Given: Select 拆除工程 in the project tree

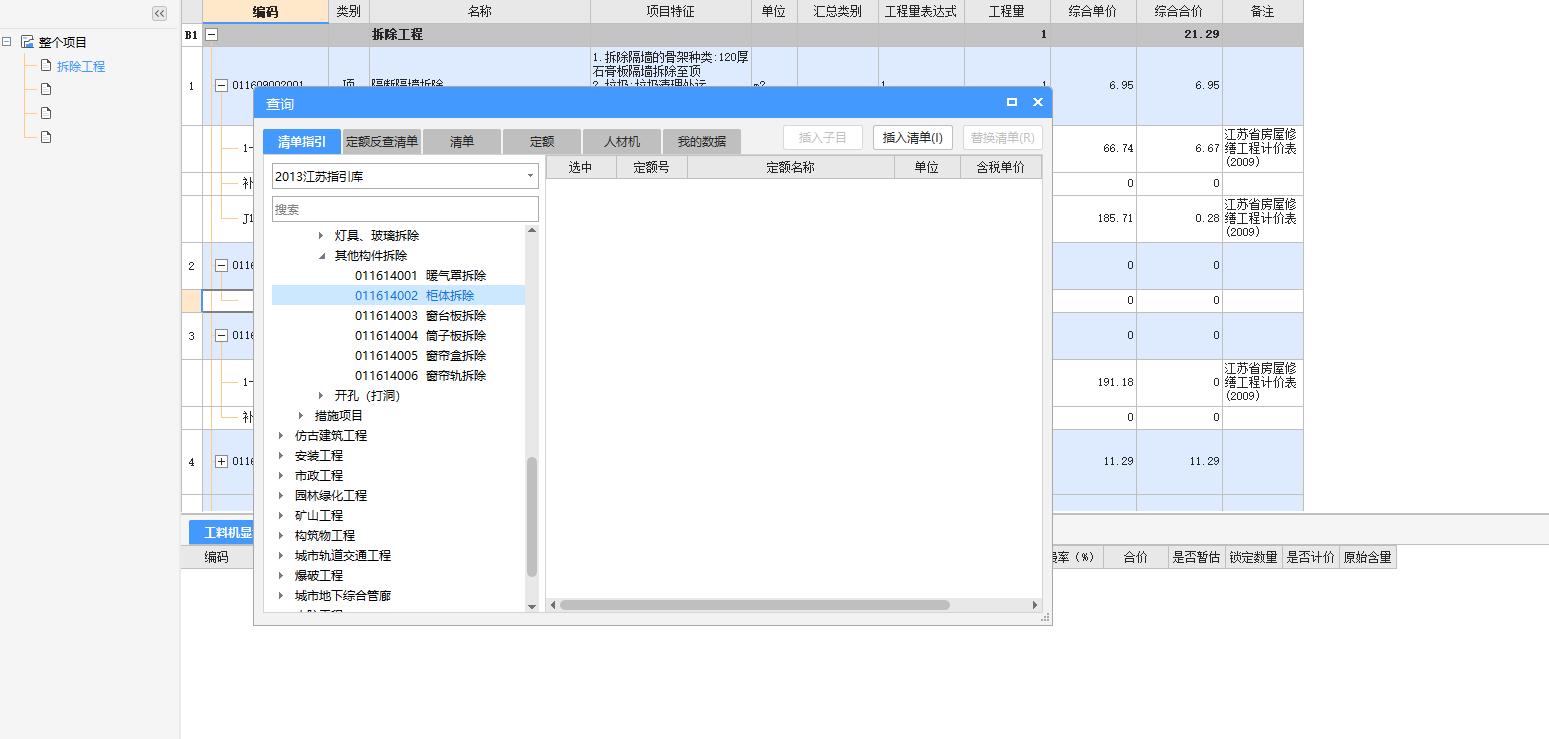Looking at the screenshot, I should pos(81,66).
